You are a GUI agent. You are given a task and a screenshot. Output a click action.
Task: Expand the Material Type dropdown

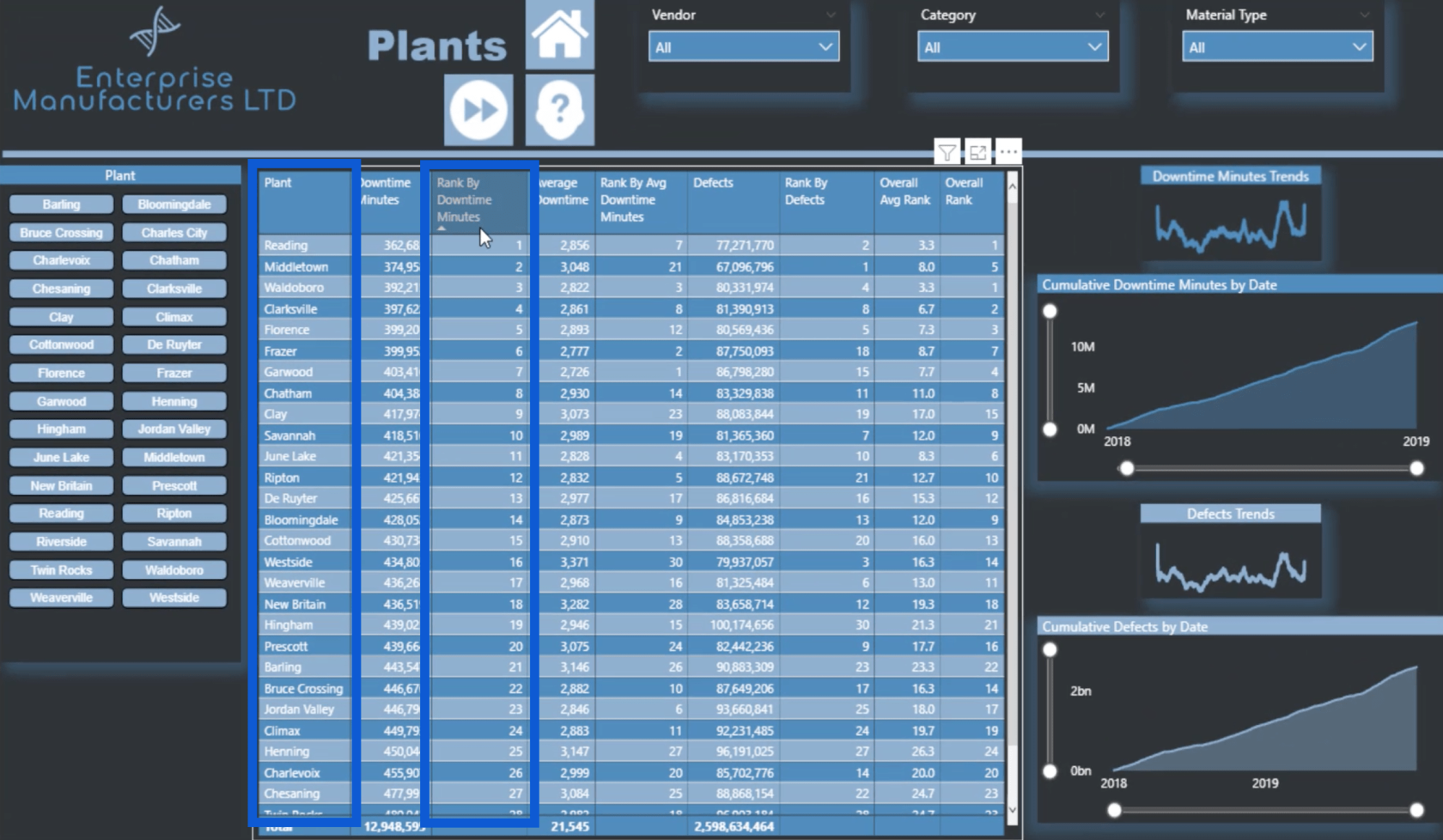[1277, 47]
